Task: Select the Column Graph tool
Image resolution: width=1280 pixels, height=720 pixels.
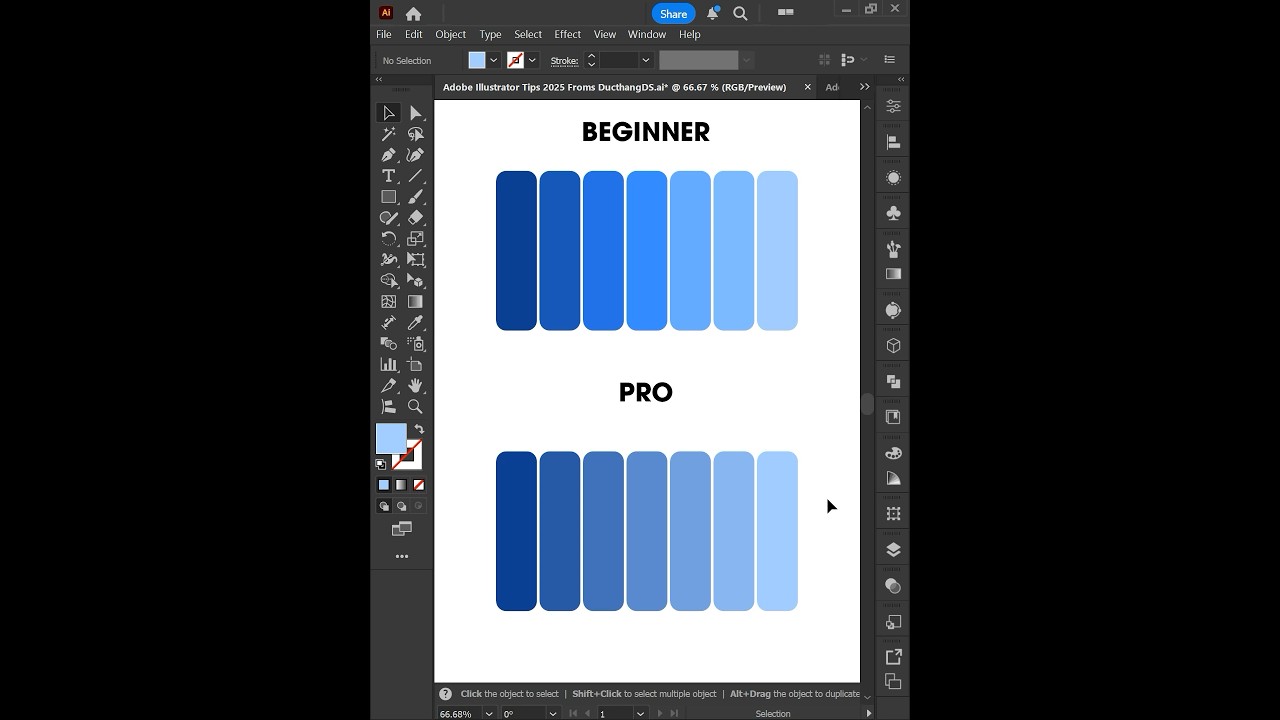Action: point(389,365)
